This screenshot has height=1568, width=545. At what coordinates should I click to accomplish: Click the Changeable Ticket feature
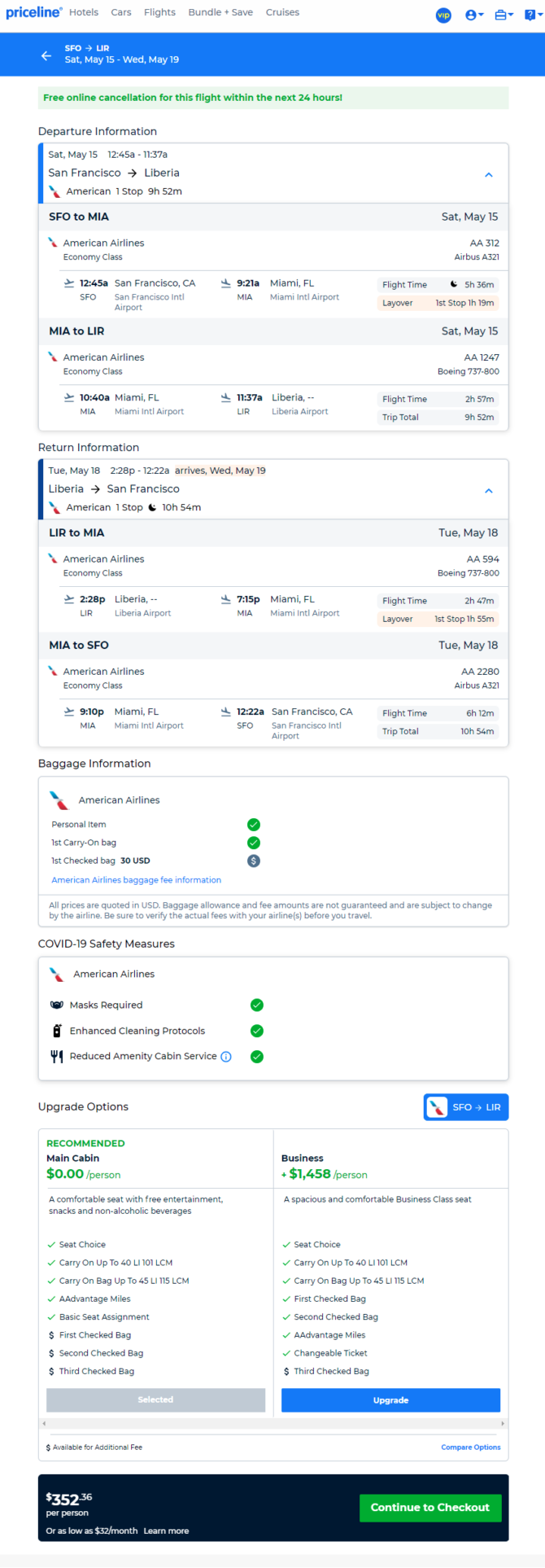[x=330, y=1353]
